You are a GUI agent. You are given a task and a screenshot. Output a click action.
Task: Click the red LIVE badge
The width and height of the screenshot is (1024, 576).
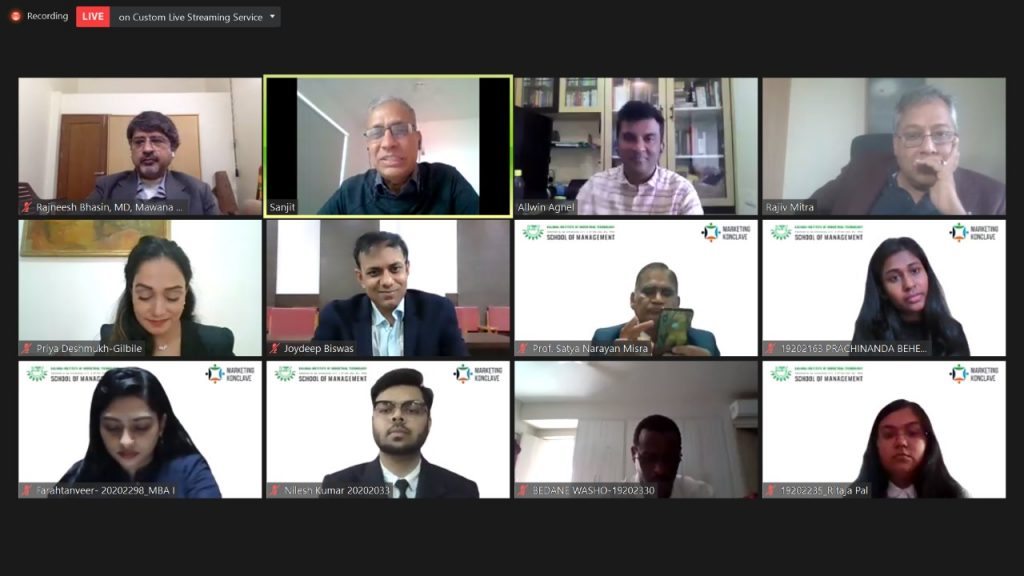pos(93,16)
